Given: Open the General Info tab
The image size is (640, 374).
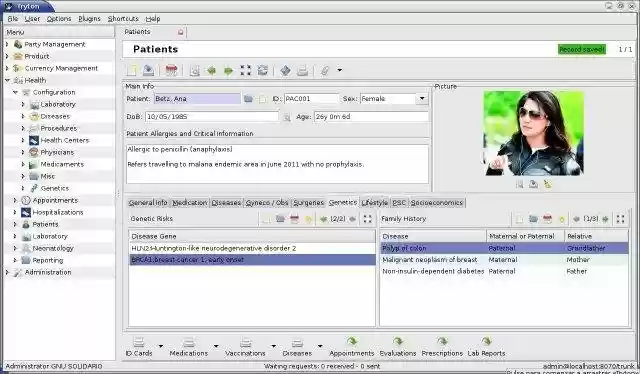Looking at the screenshot, I should tap(148, 203).
